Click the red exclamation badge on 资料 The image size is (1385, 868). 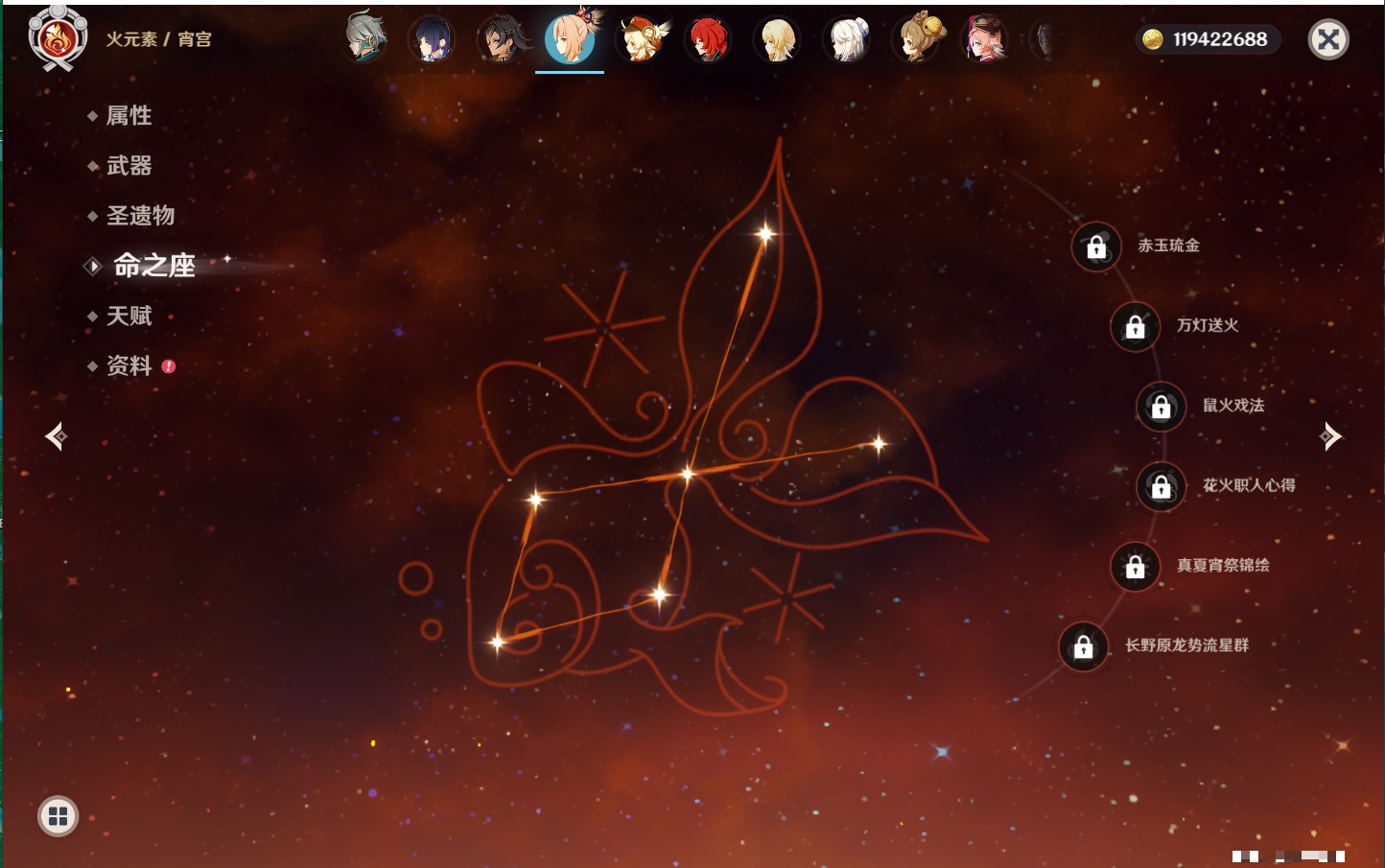(x=169, y=366)
